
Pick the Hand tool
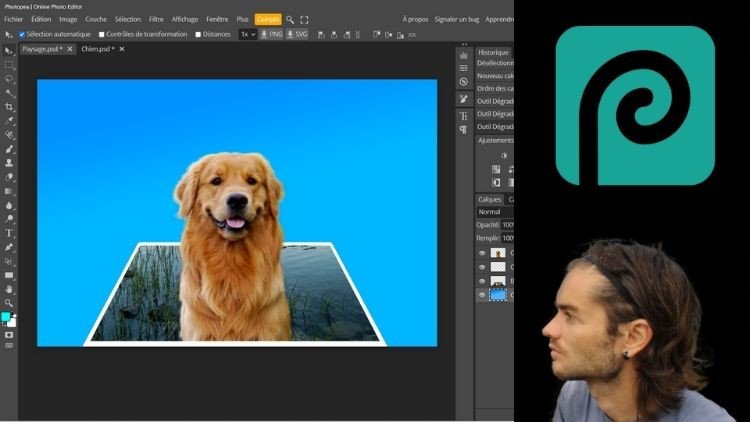[x=9, y=289]
